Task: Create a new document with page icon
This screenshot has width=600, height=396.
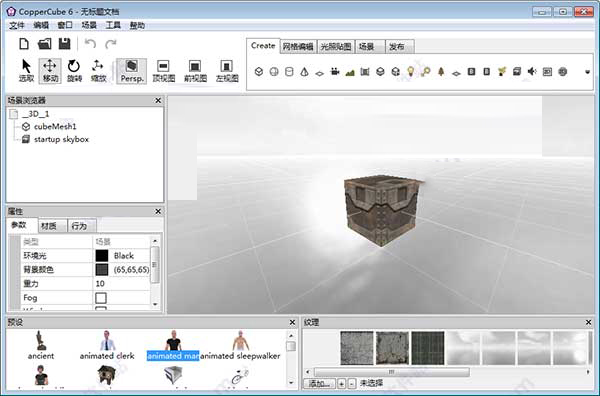Action: [x=24, y=44]
